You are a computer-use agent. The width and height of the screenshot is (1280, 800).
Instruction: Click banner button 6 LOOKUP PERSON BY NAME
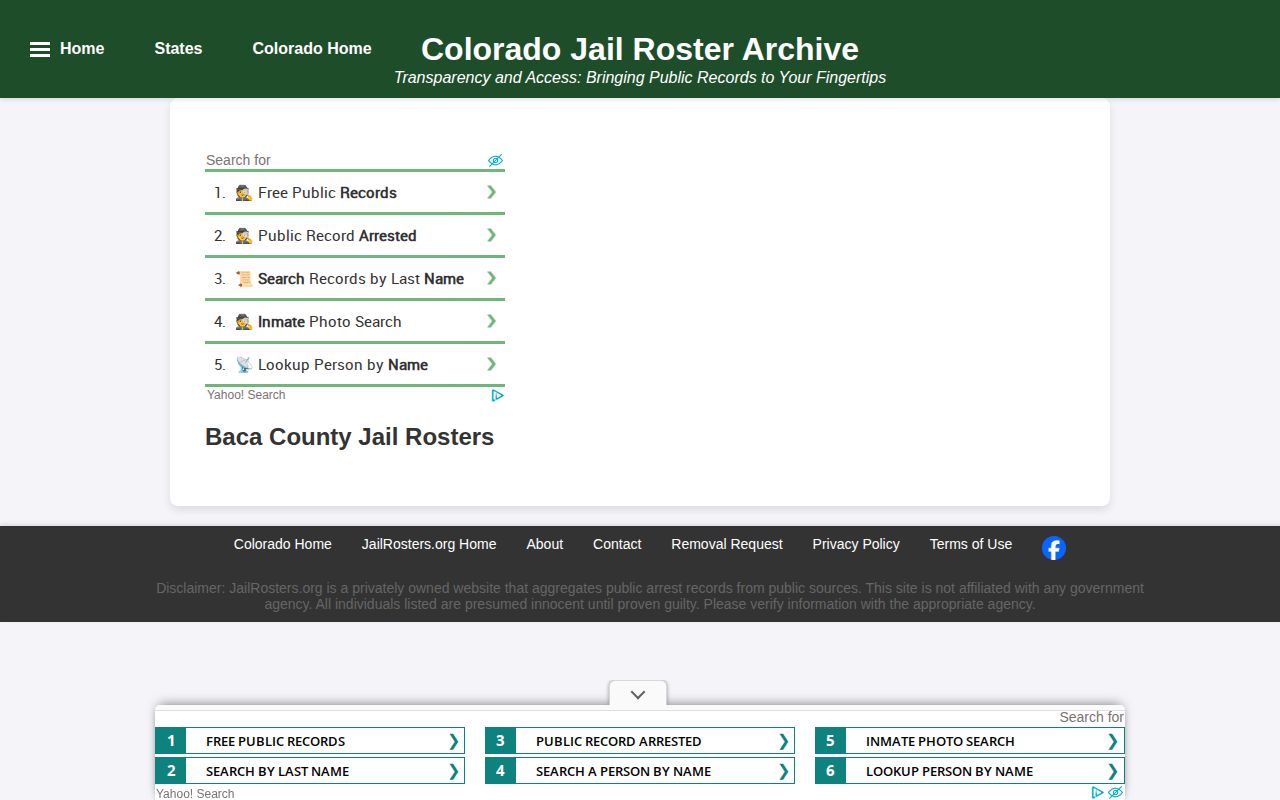coord(970,771)
